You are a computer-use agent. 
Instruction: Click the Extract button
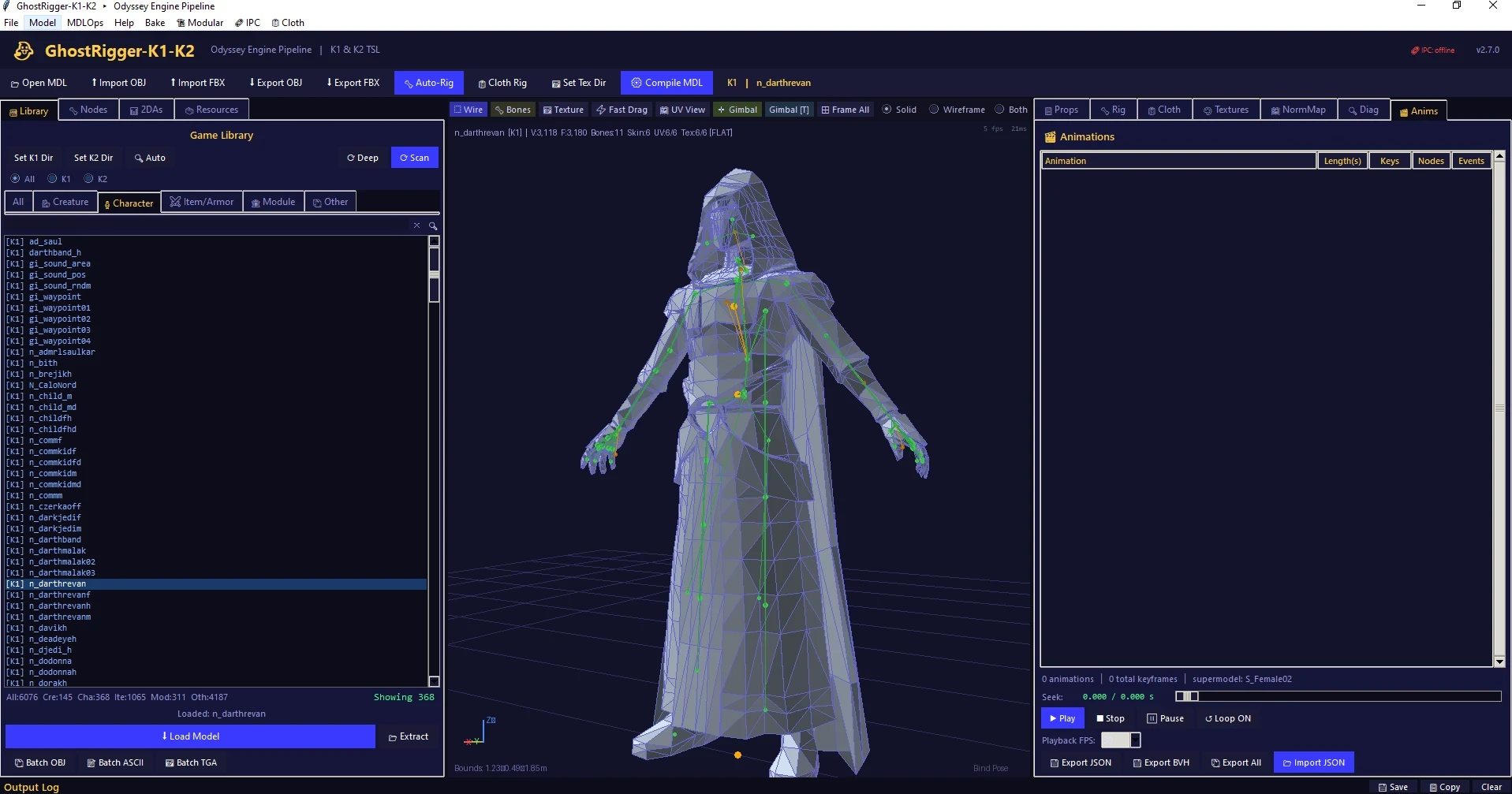click(x=409, y=736)
